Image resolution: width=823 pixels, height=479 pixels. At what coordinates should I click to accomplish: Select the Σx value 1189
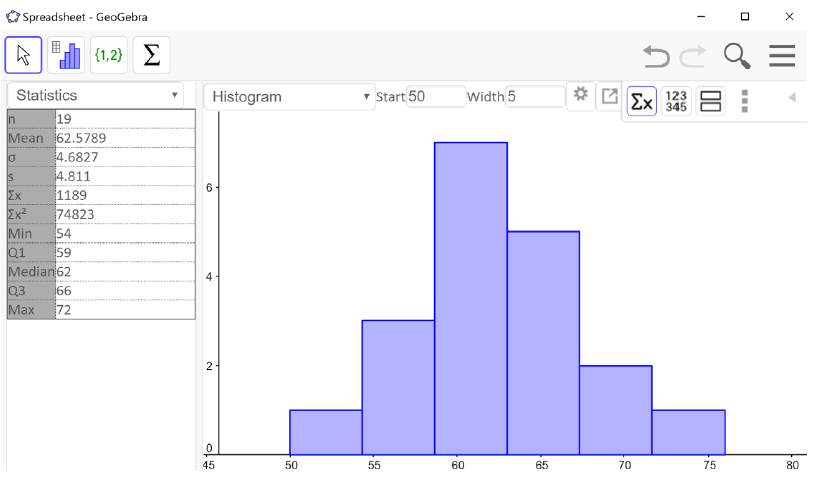point(71,195)
